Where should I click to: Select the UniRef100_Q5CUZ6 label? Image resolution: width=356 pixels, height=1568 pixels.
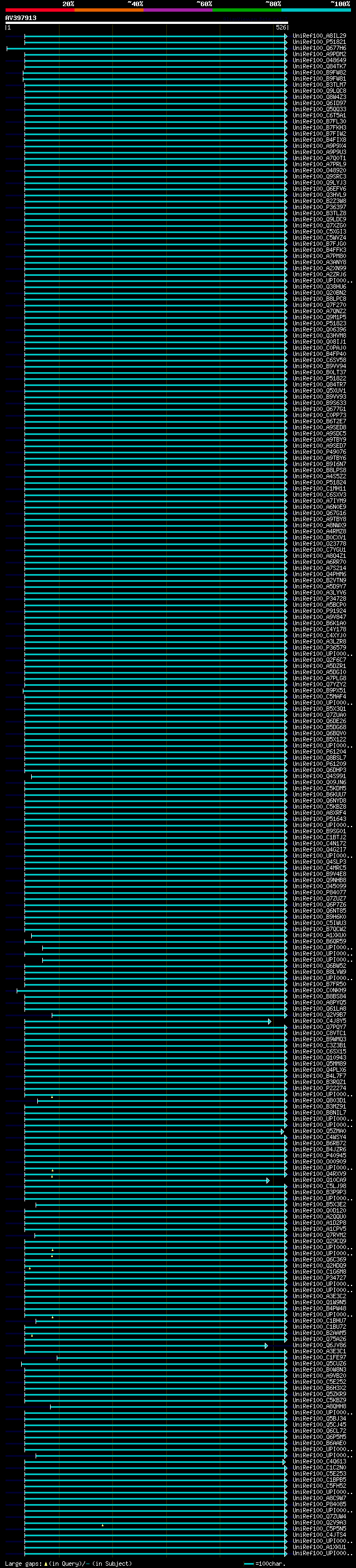click(319, 1363)
